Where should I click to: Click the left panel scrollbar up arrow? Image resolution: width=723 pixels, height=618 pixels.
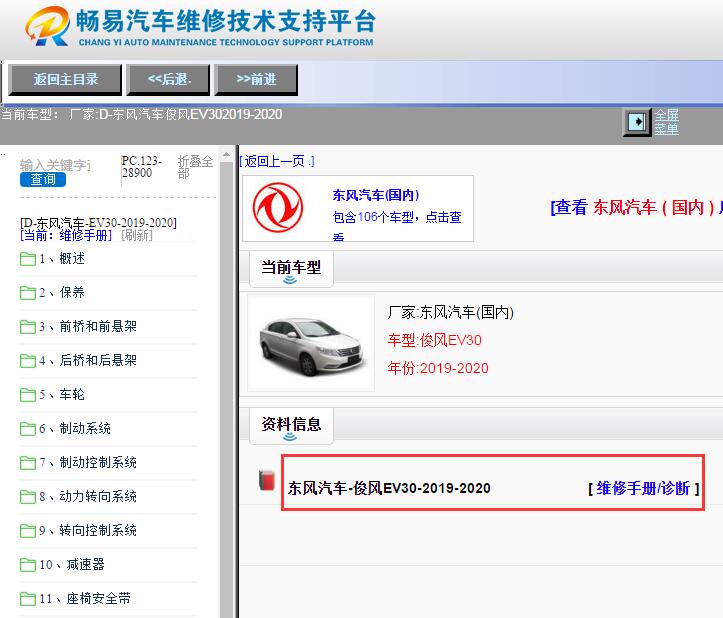pos(226,154)
